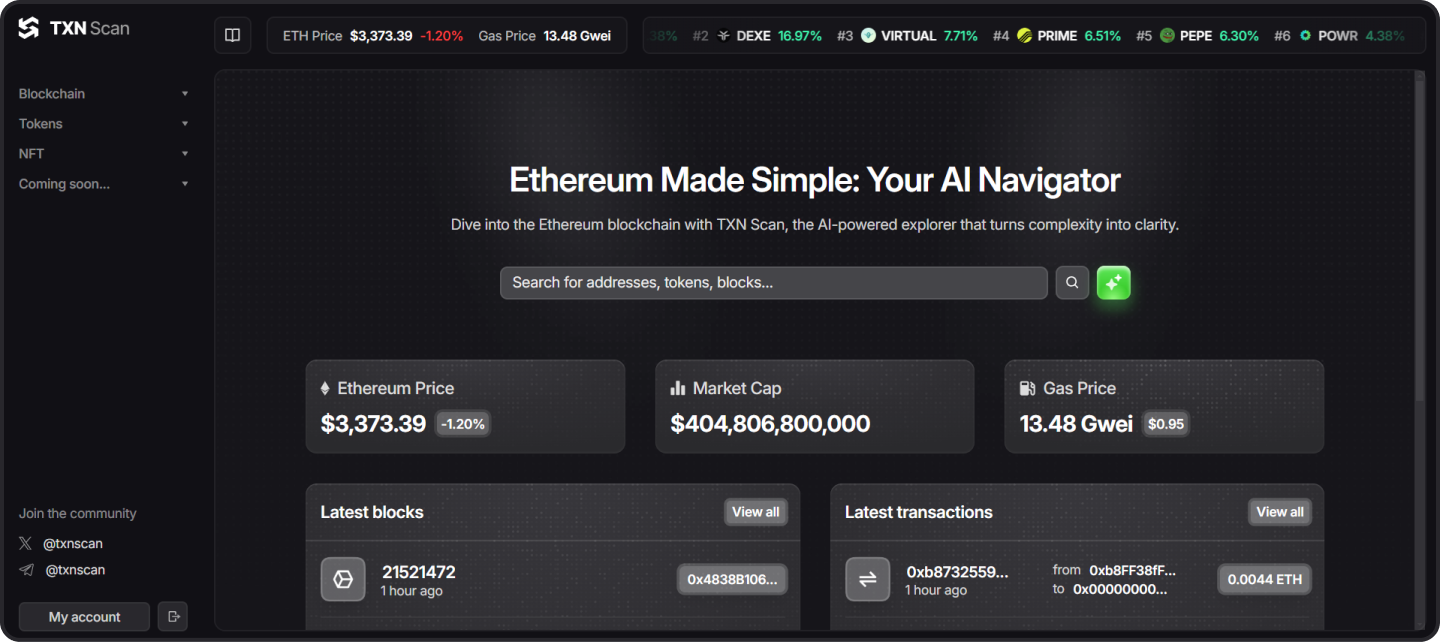
Task: Click the logout icon beside My account
Action: [174, 617]
